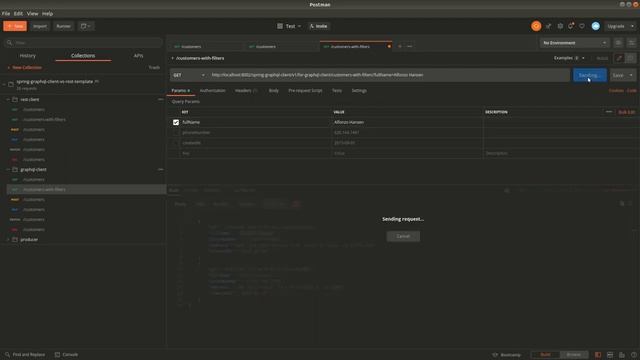Screen dimensions: 640x360
Task: Cancel the request being sent
Action: (x=403, y=236)
